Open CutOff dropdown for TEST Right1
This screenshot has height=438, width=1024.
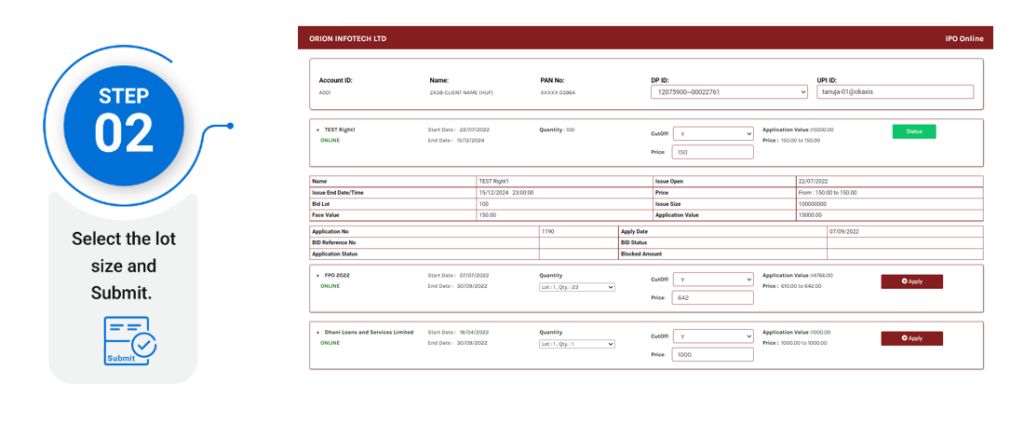712,133
